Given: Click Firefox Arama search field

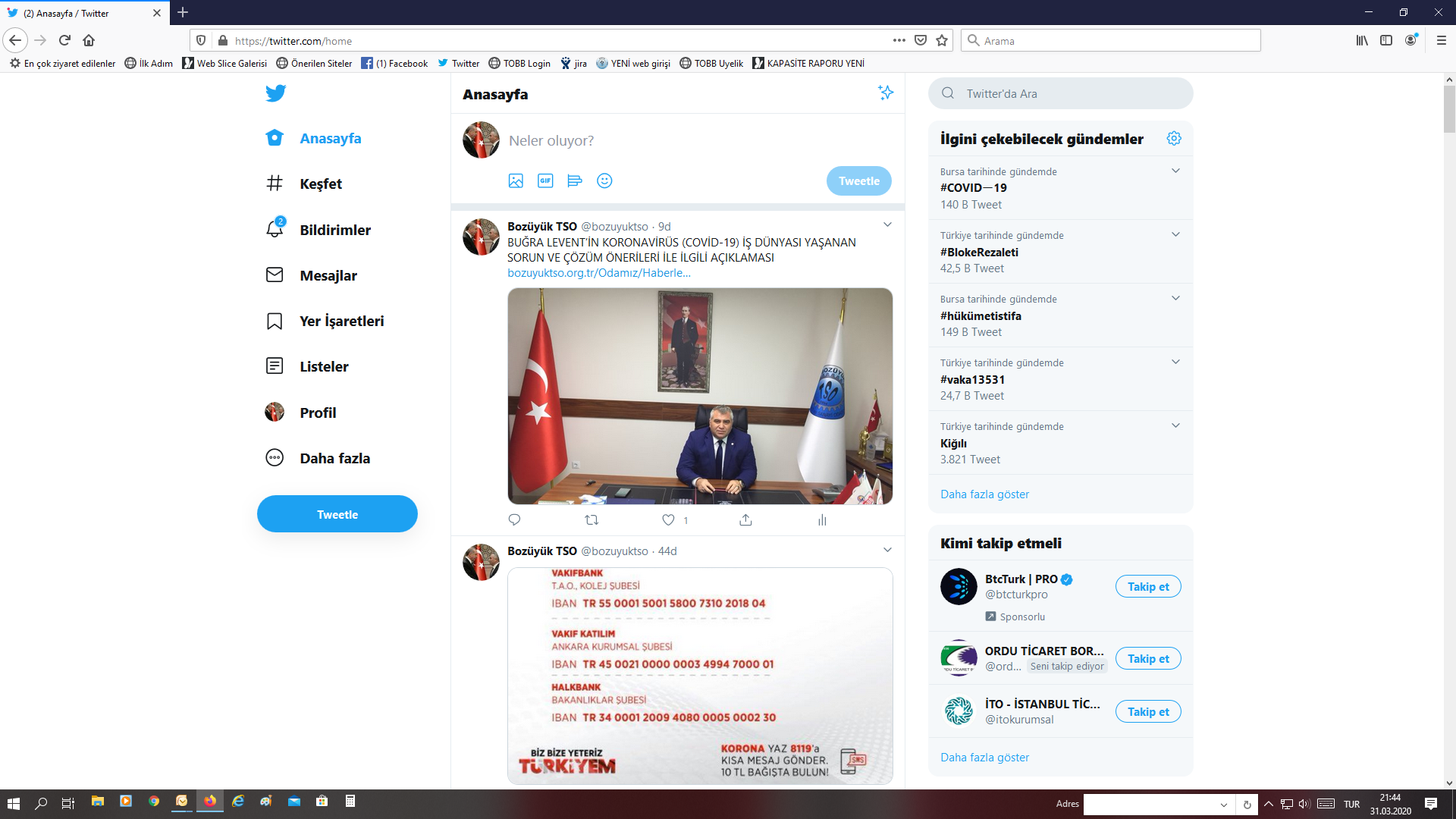Looking at the screenshot, I should [1111, 40].
